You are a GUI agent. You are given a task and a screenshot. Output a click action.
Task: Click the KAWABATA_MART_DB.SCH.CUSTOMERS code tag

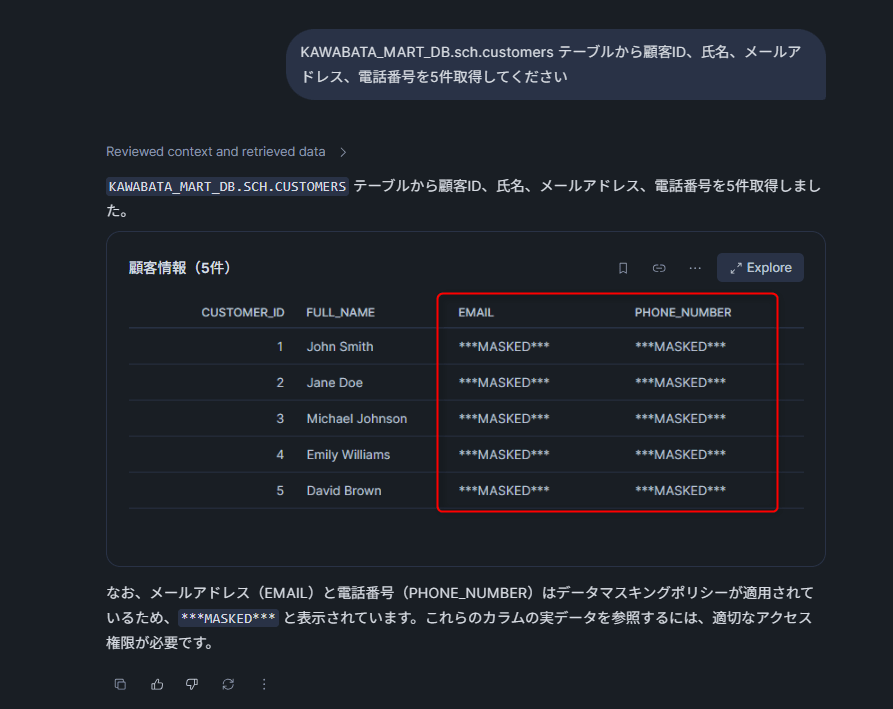click(x=227, y=186)
